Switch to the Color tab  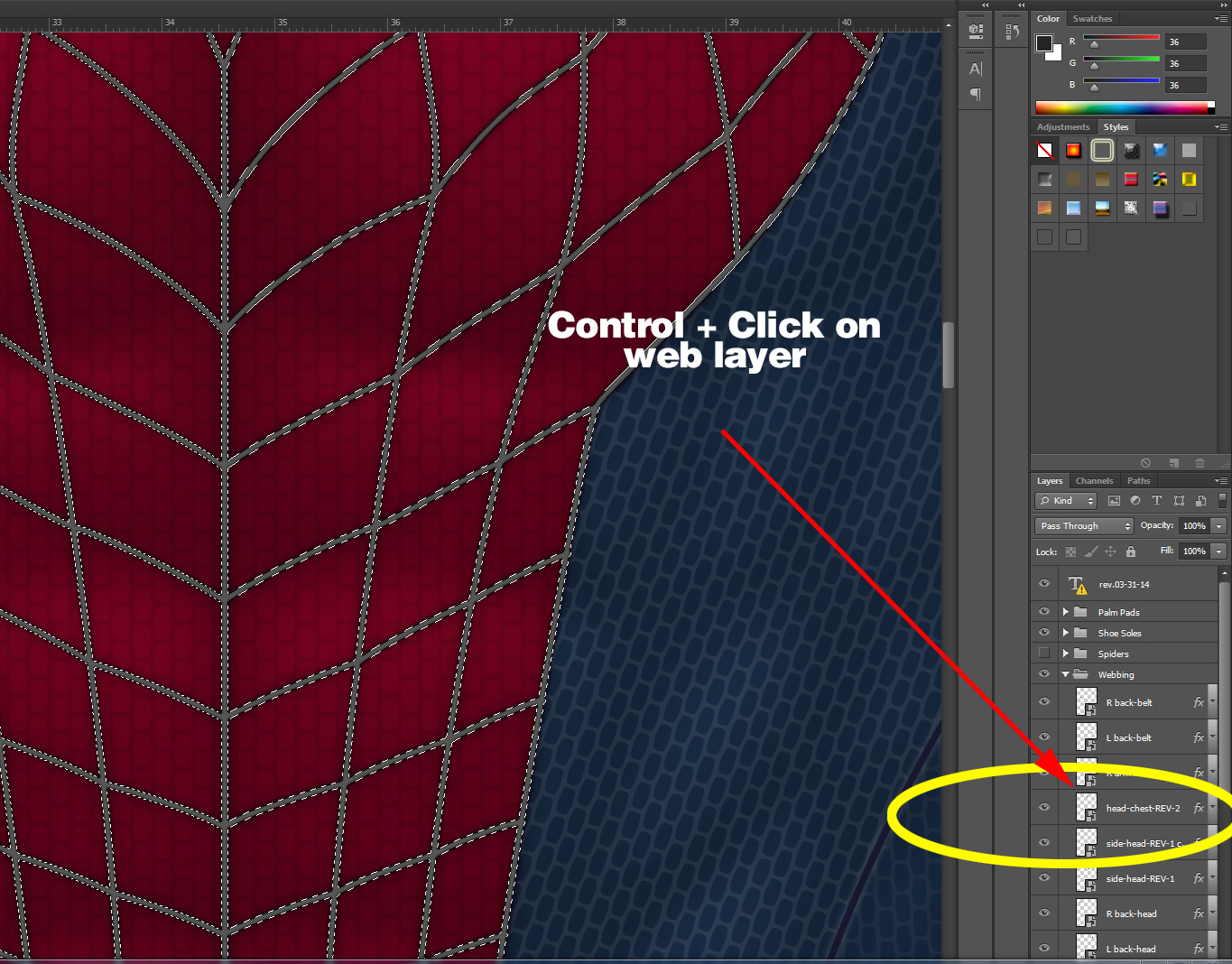(x=1048, y=19)
